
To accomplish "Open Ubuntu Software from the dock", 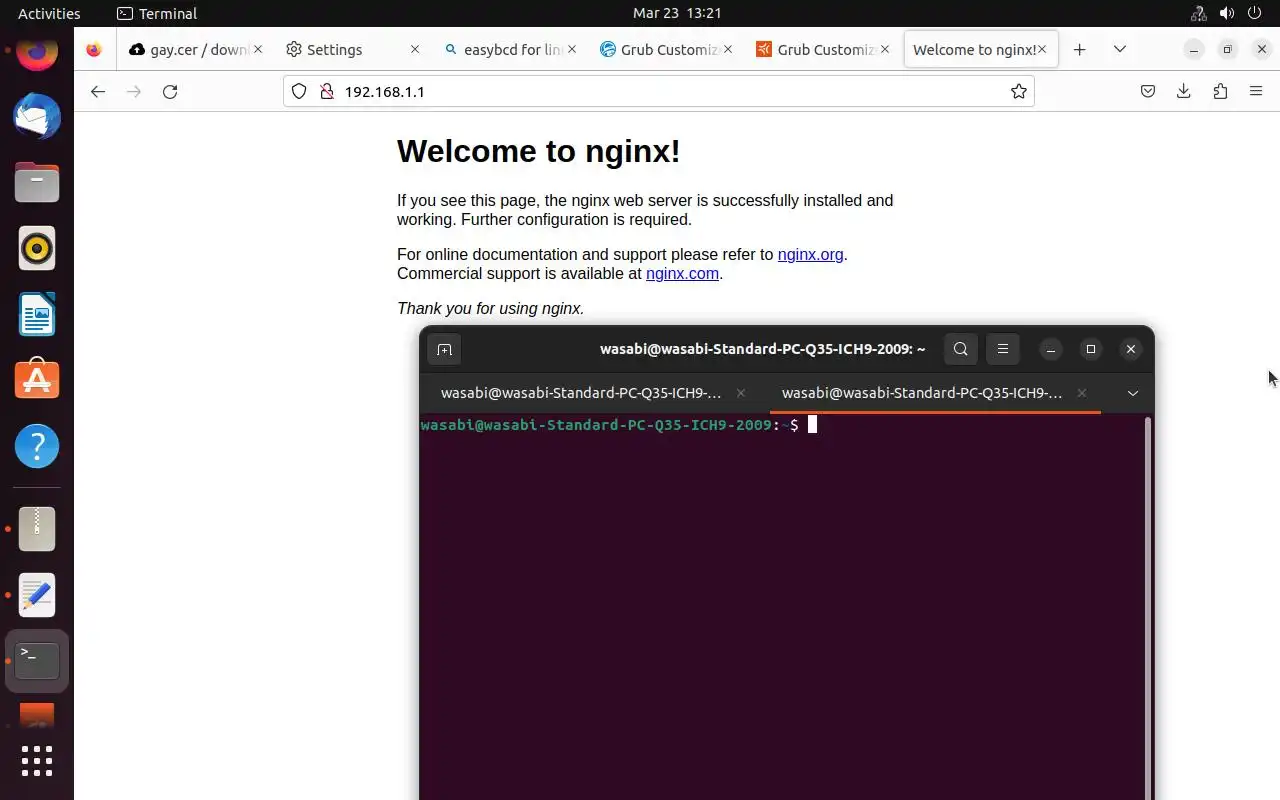I will click(37, 380).
